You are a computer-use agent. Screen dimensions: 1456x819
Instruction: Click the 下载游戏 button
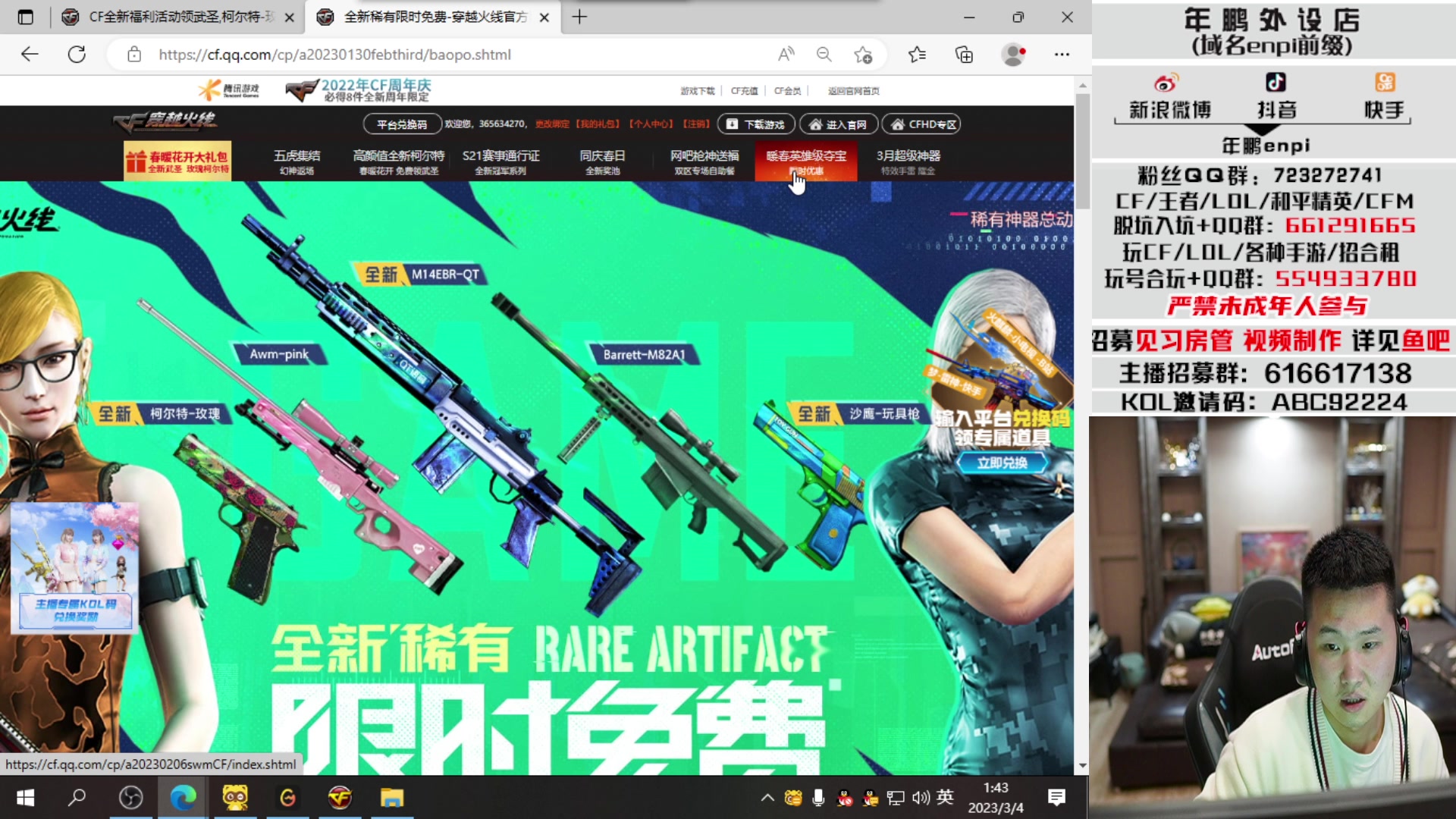pos(756,124)
